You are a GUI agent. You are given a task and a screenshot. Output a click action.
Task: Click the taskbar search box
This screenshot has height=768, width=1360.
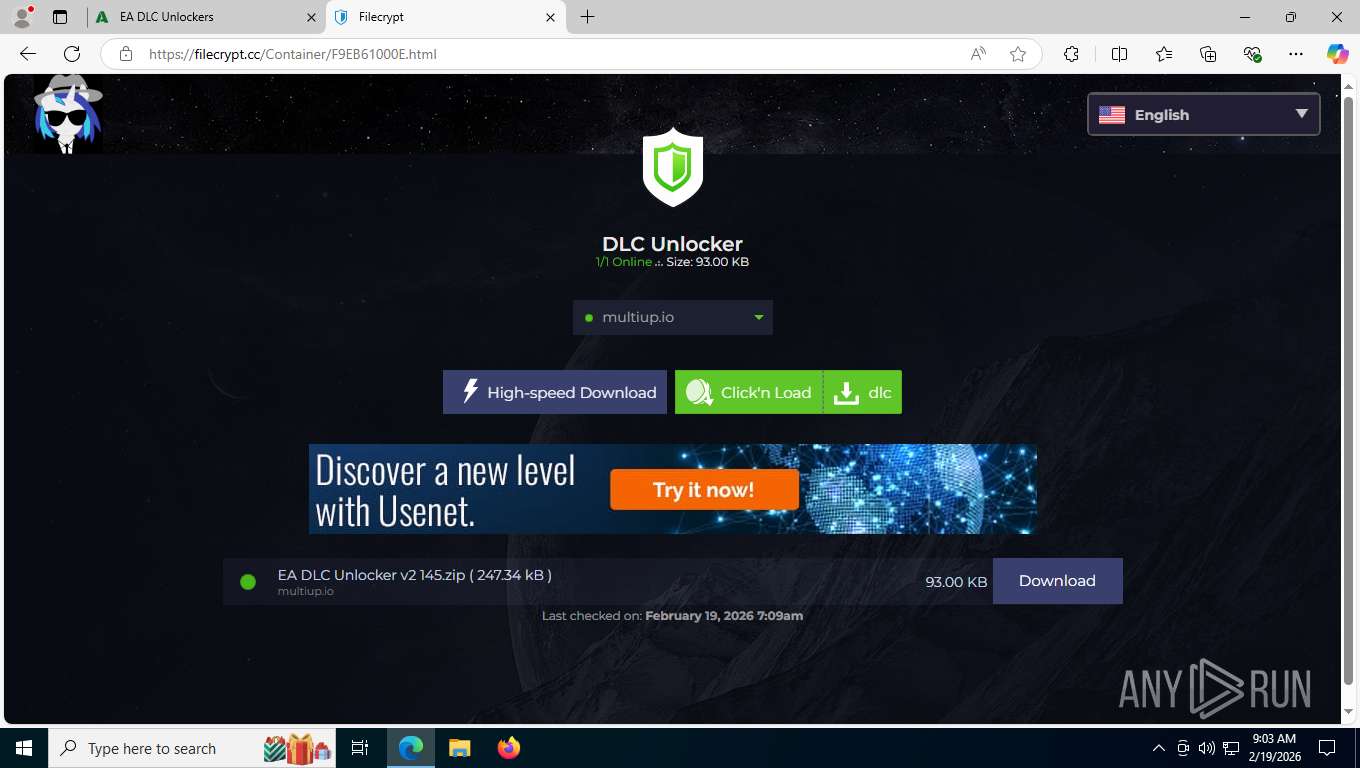click(194, 748)
